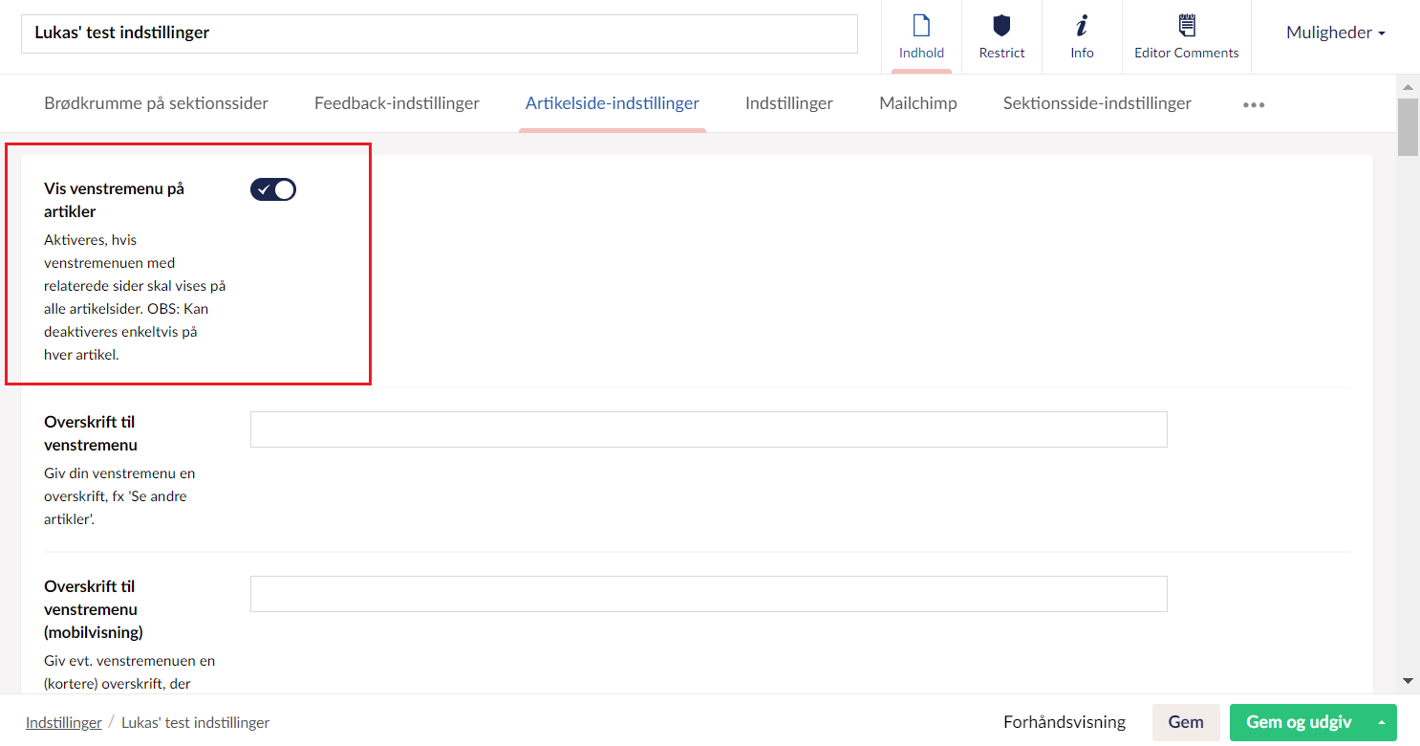Image resolution: width=1420 pixels, height=746 pixels.
Task: Switch to Feedback-indstillinger tab
Action: (x=397, y=103)
